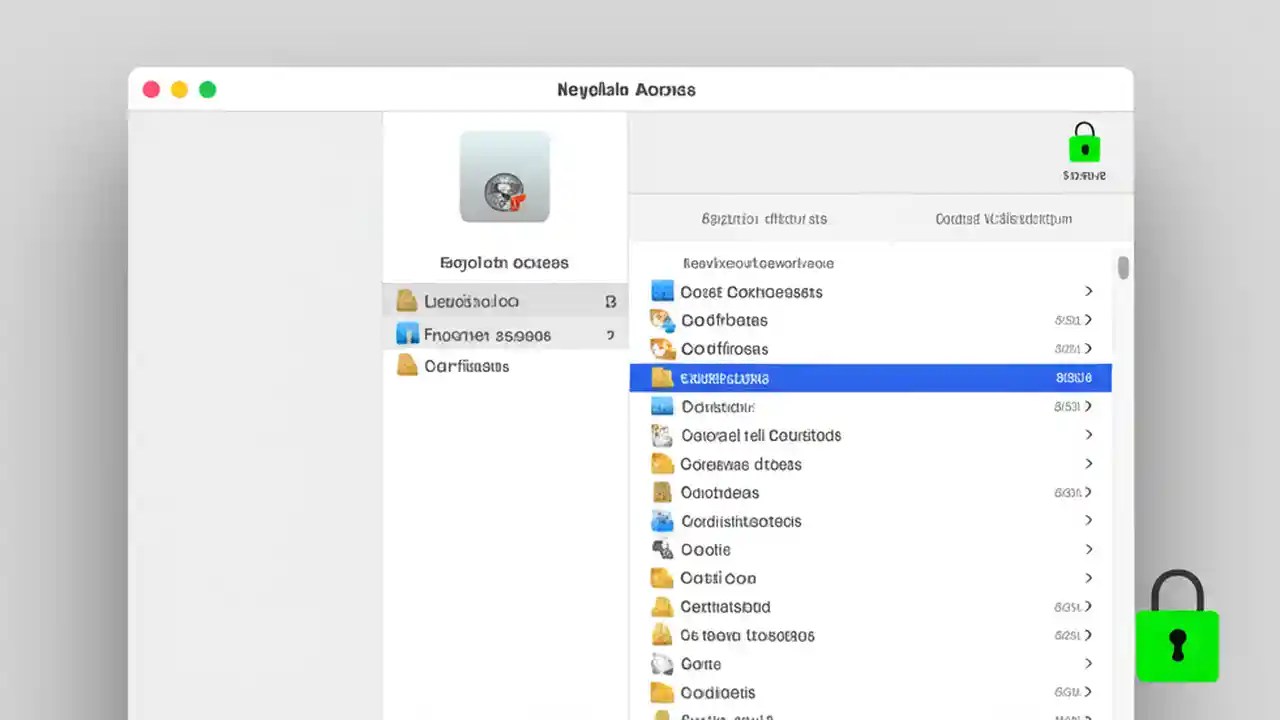Screen dimensions: 1280x720
Task: Select the right column header above the list
Action: 1003,219
